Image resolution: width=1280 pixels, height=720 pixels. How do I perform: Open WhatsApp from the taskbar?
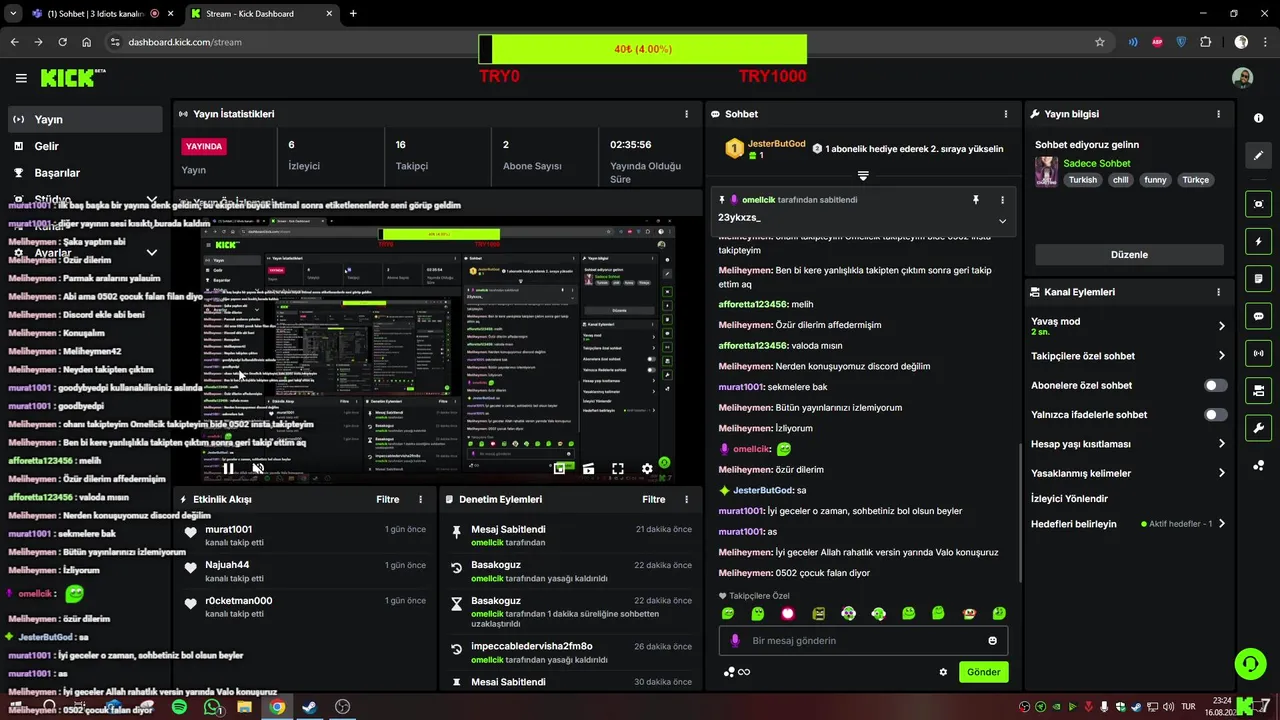click(x=212, y=707)
